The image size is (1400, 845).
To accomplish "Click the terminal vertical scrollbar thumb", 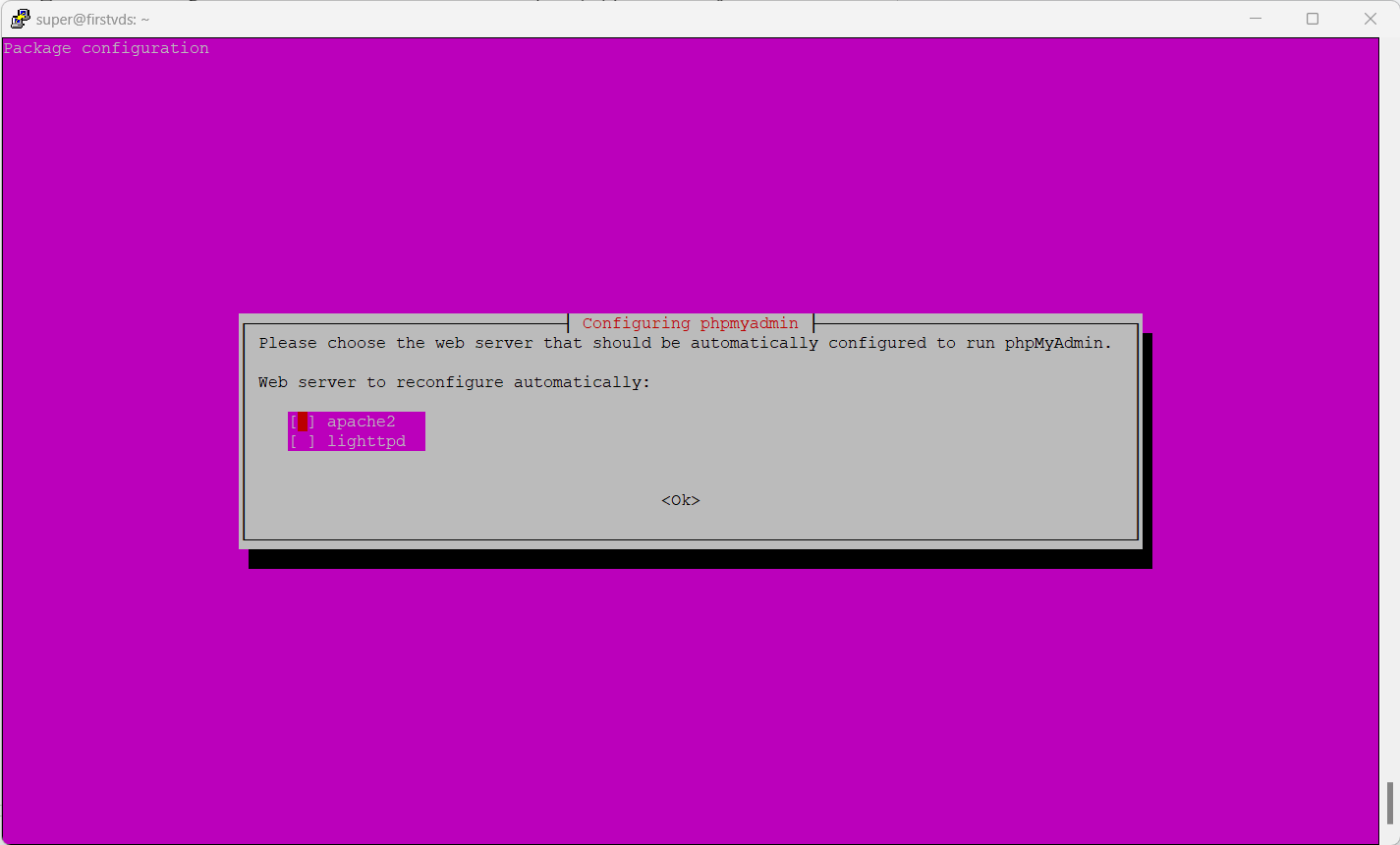I will click(1389, 803).
